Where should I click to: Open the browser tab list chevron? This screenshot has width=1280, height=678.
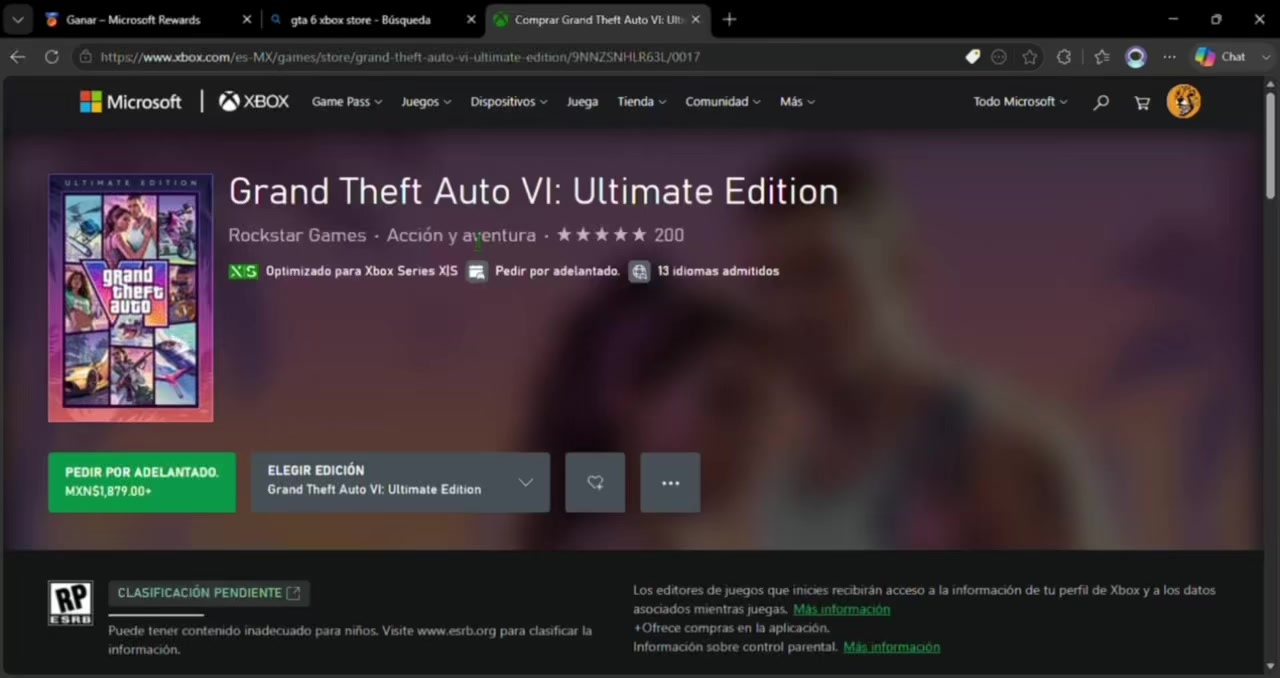coord(17,19)
